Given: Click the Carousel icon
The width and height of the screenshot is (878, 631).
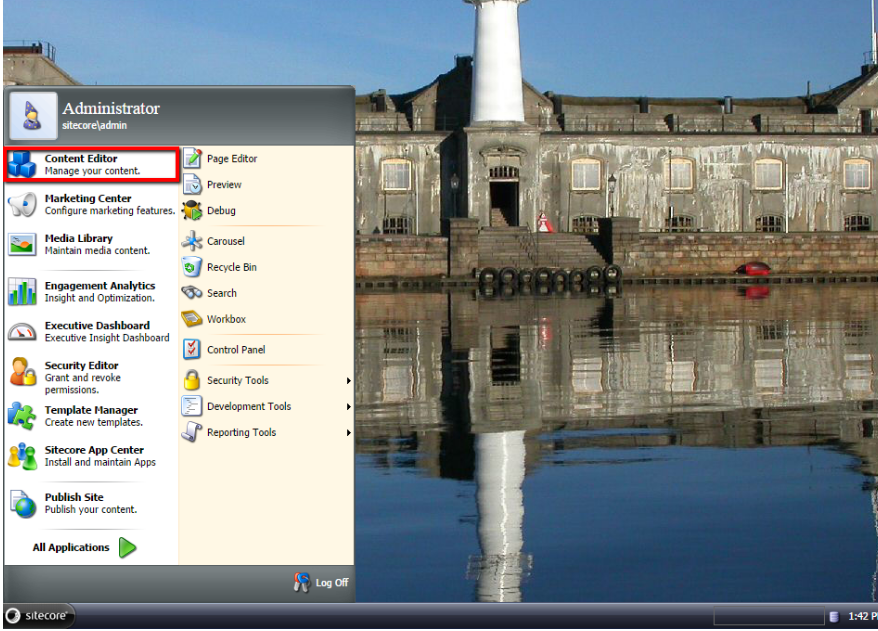Looking at the screenshot, I should click(x=192, y=241).
